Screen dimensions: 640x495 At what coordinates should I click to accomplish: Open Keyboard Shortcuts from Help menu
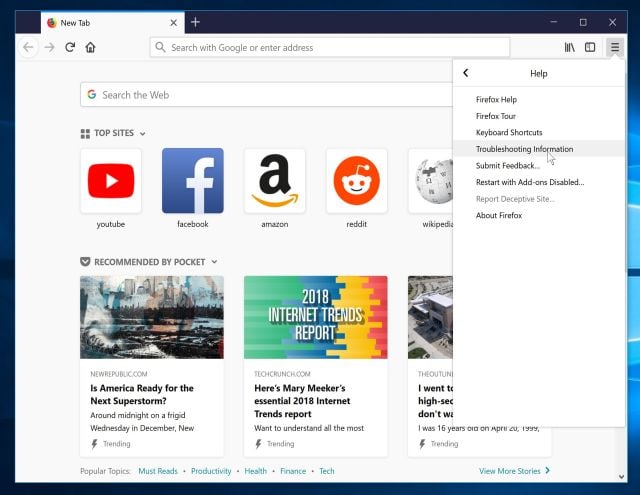(539, 132)
